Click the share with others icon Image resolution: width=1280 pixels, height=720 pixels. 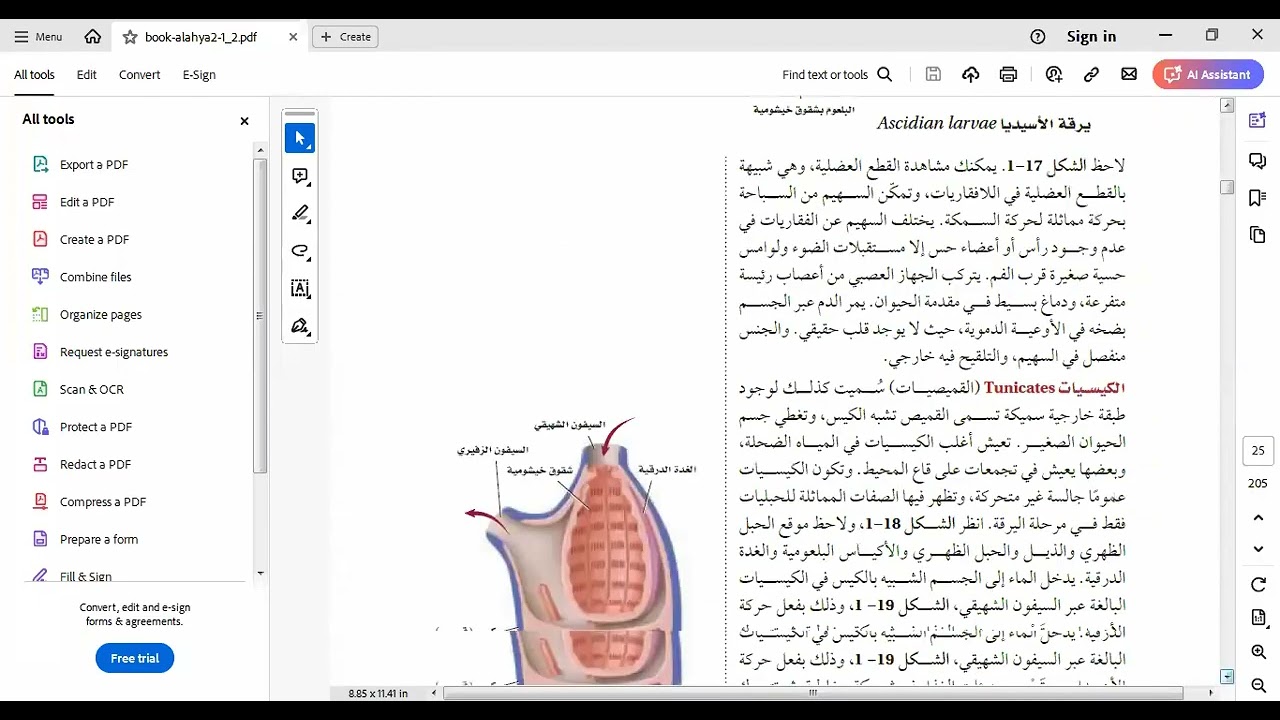[x=1054, y=74]
